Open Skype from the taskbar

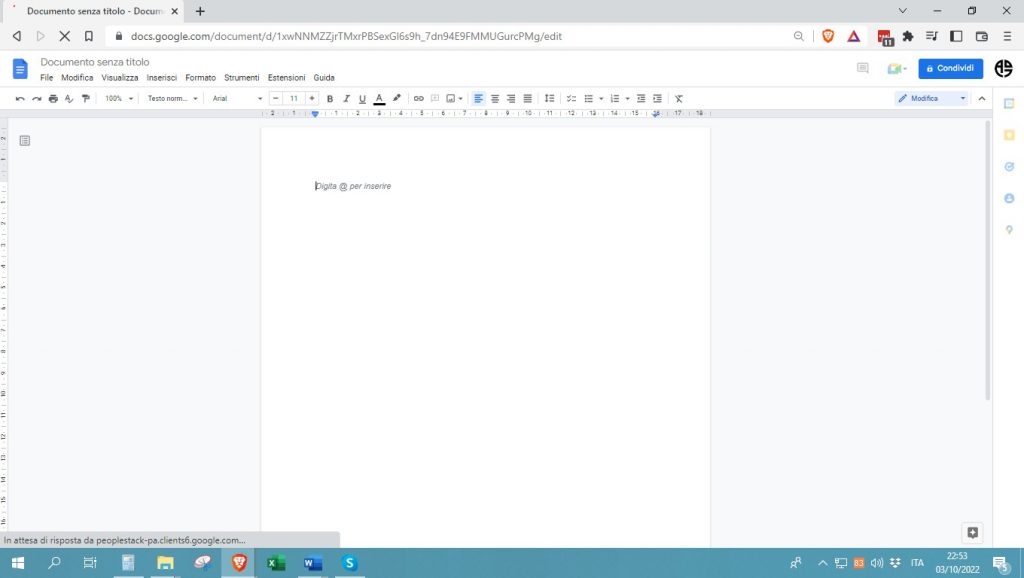pyautogui.click(x=349, y=563)
